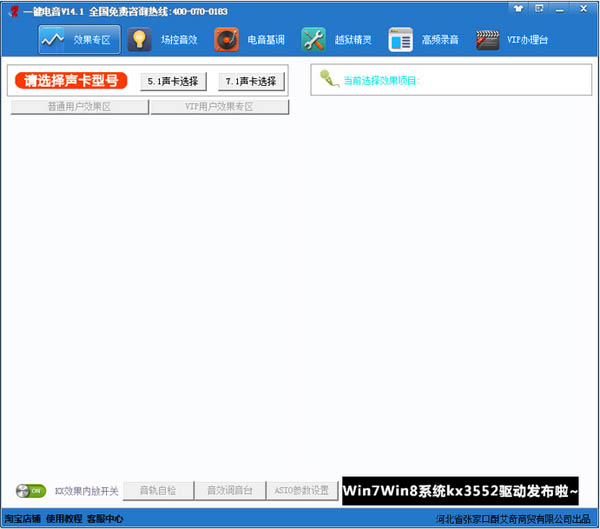Click the clapperboard VIP办理台 icon

(488, 40)
